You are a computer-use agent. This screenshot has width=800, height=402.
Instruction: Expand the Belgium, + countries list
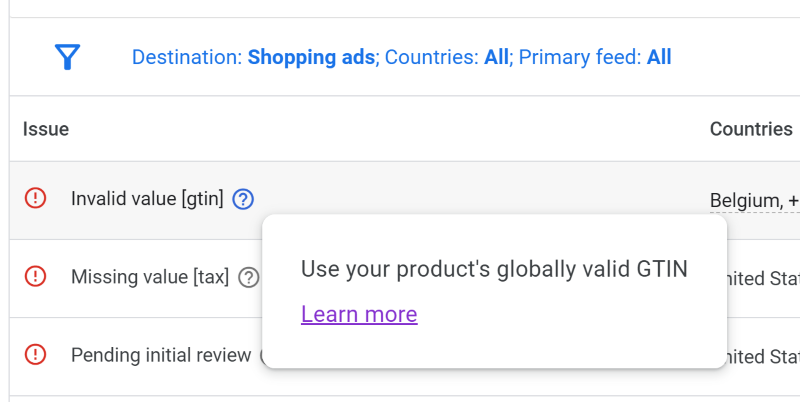tap(755, 200)
